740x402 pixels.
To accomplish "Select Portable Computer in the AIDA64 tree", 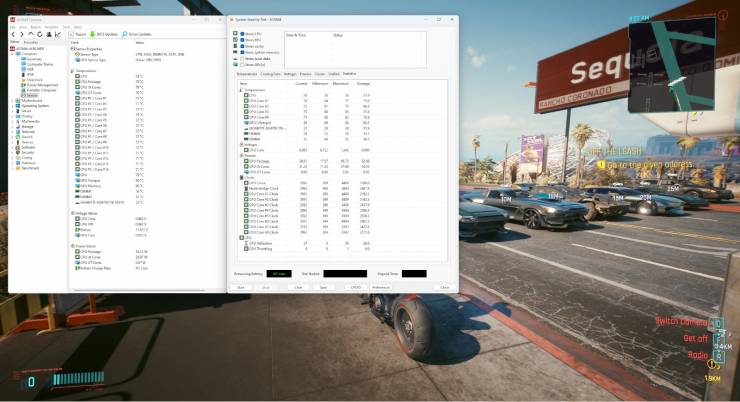I will tap(39, 90).
